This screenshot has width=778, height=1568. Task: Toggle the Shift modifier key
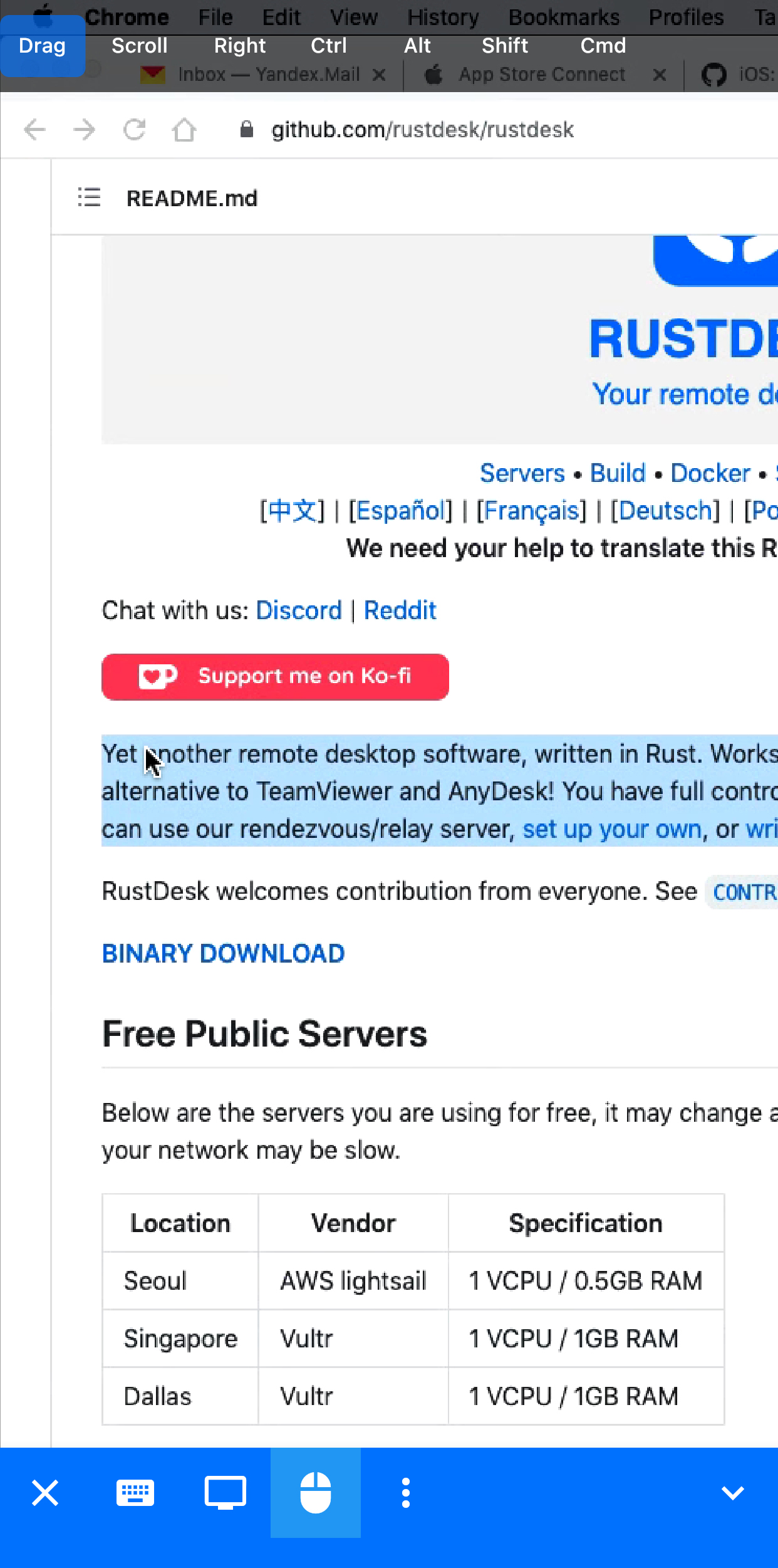click(x=505, y=46)
